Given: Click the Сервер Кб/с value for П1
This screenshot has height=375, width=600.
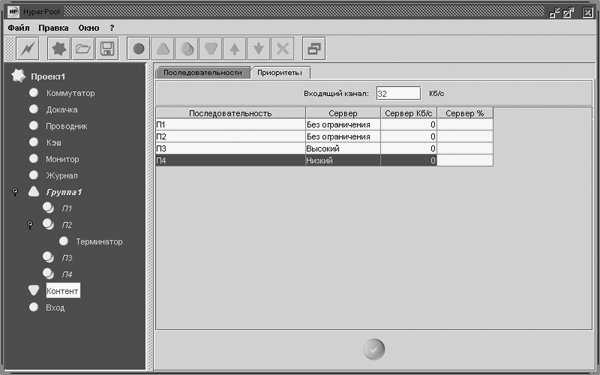Looking at the screenshot, I should tap(408, 125).
